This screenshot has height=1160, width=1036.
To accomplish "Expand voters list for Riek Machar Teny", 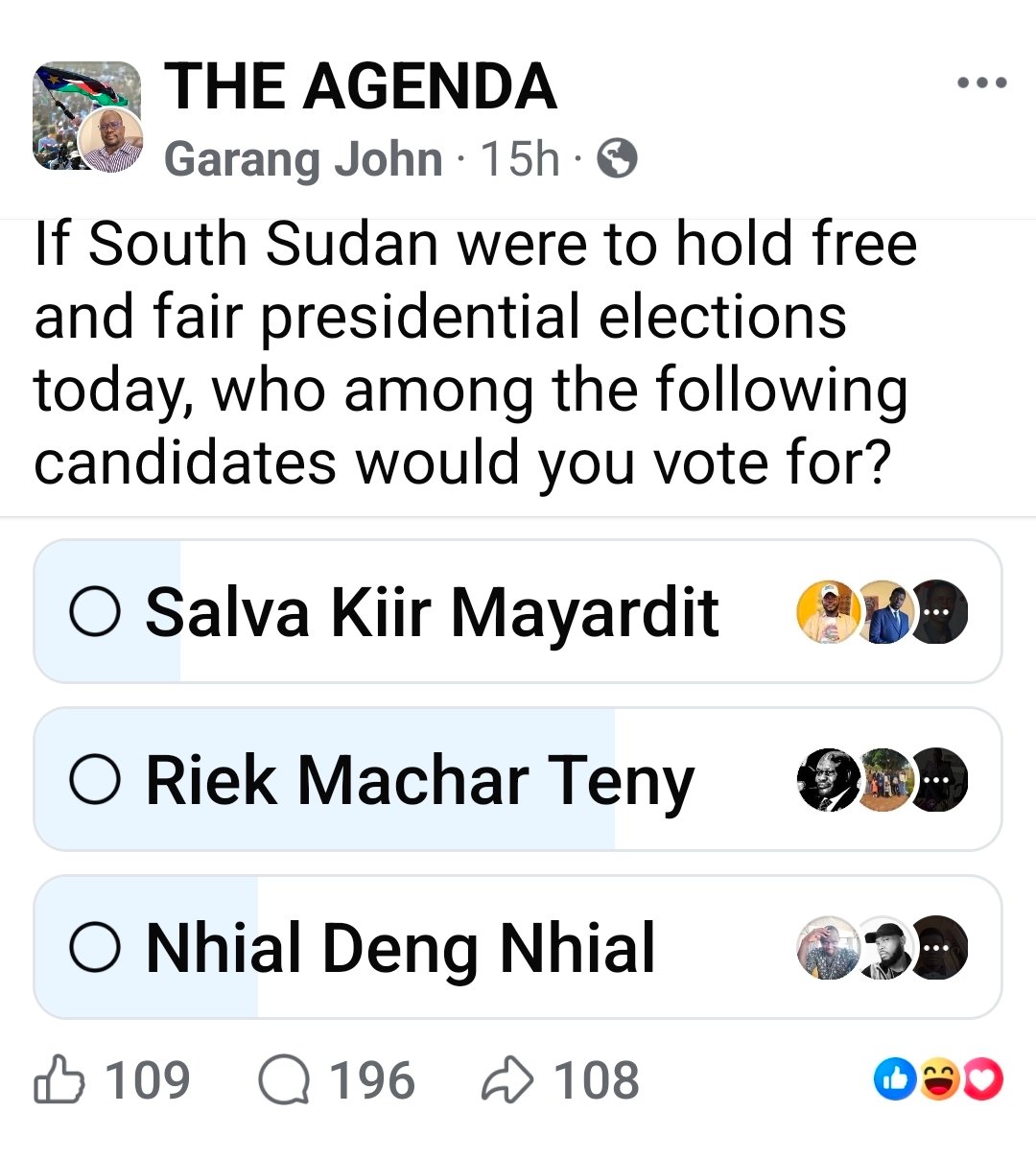I will (x=939, y=780).
